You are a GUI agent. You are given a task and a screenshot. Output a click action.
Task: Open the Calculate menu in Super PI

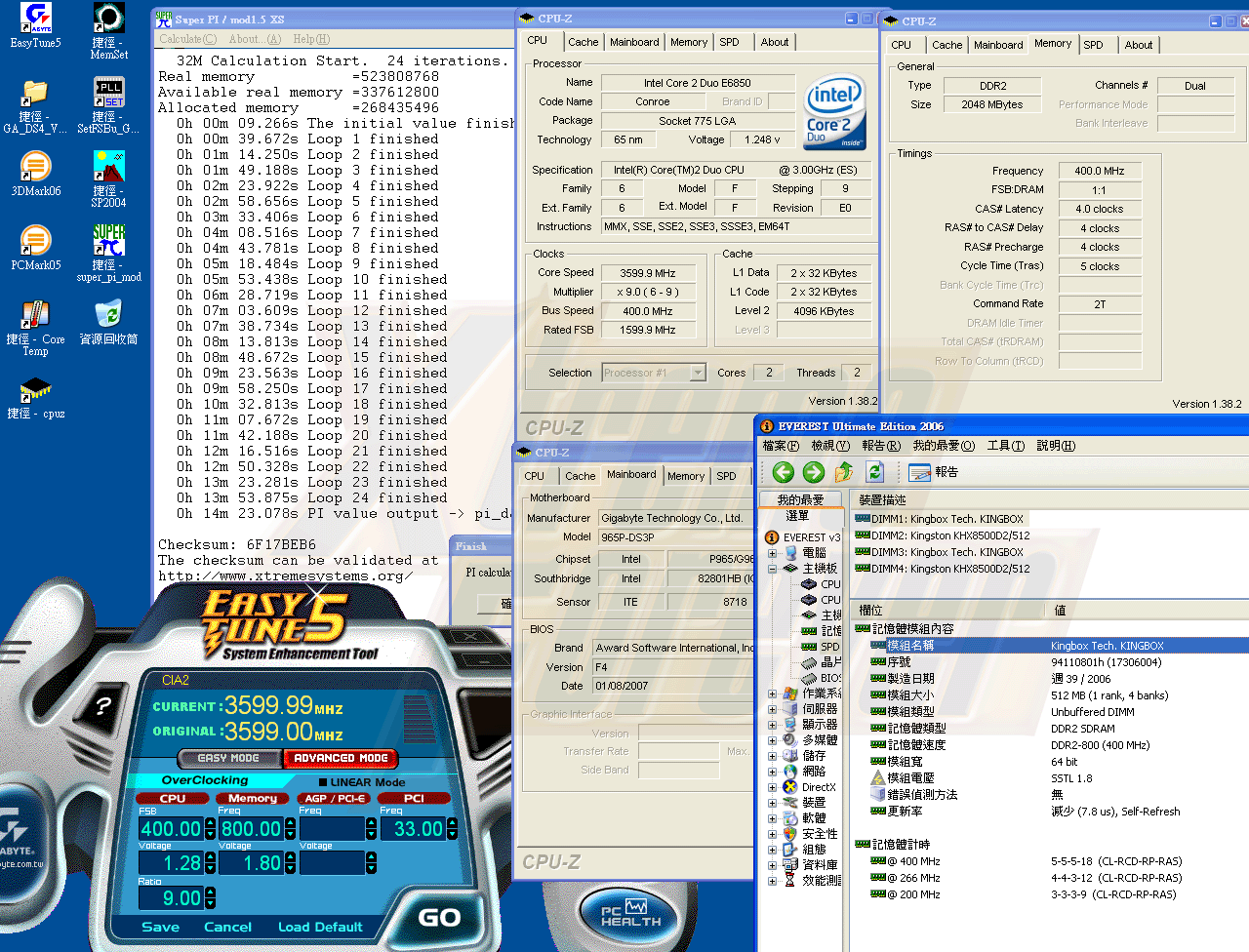[x=188, y=39]
